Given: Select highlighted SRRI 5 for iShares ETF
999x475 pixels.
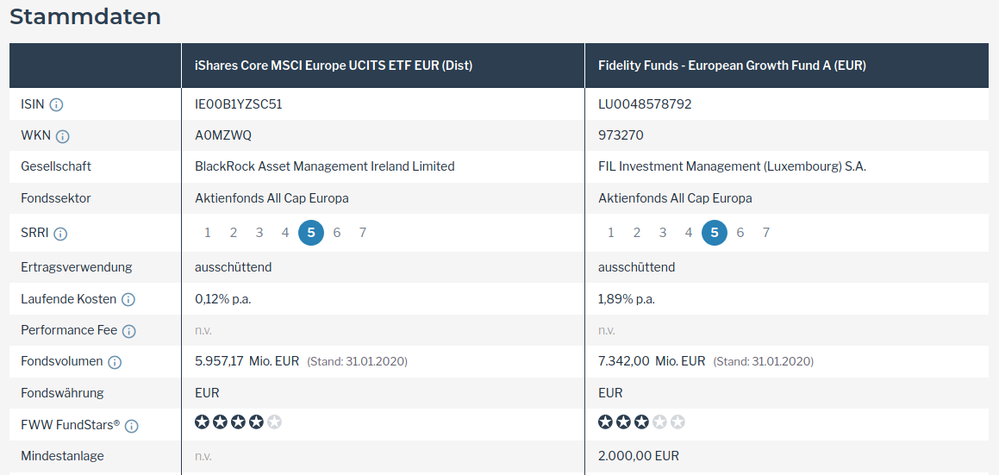Looking at the screenshot, I should 311,233.
